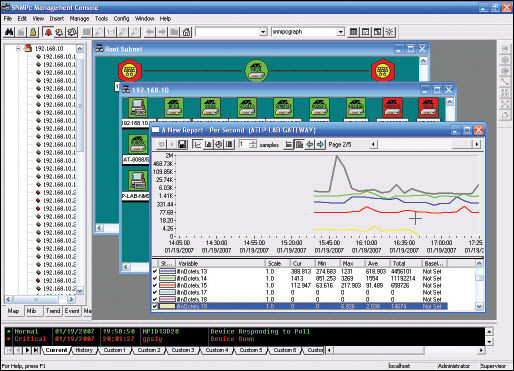Image resolution: width=514 pixels, height=371 pixels.
Task: Go to previous page with blue left arrow
Action: click(x=310, y=144)
